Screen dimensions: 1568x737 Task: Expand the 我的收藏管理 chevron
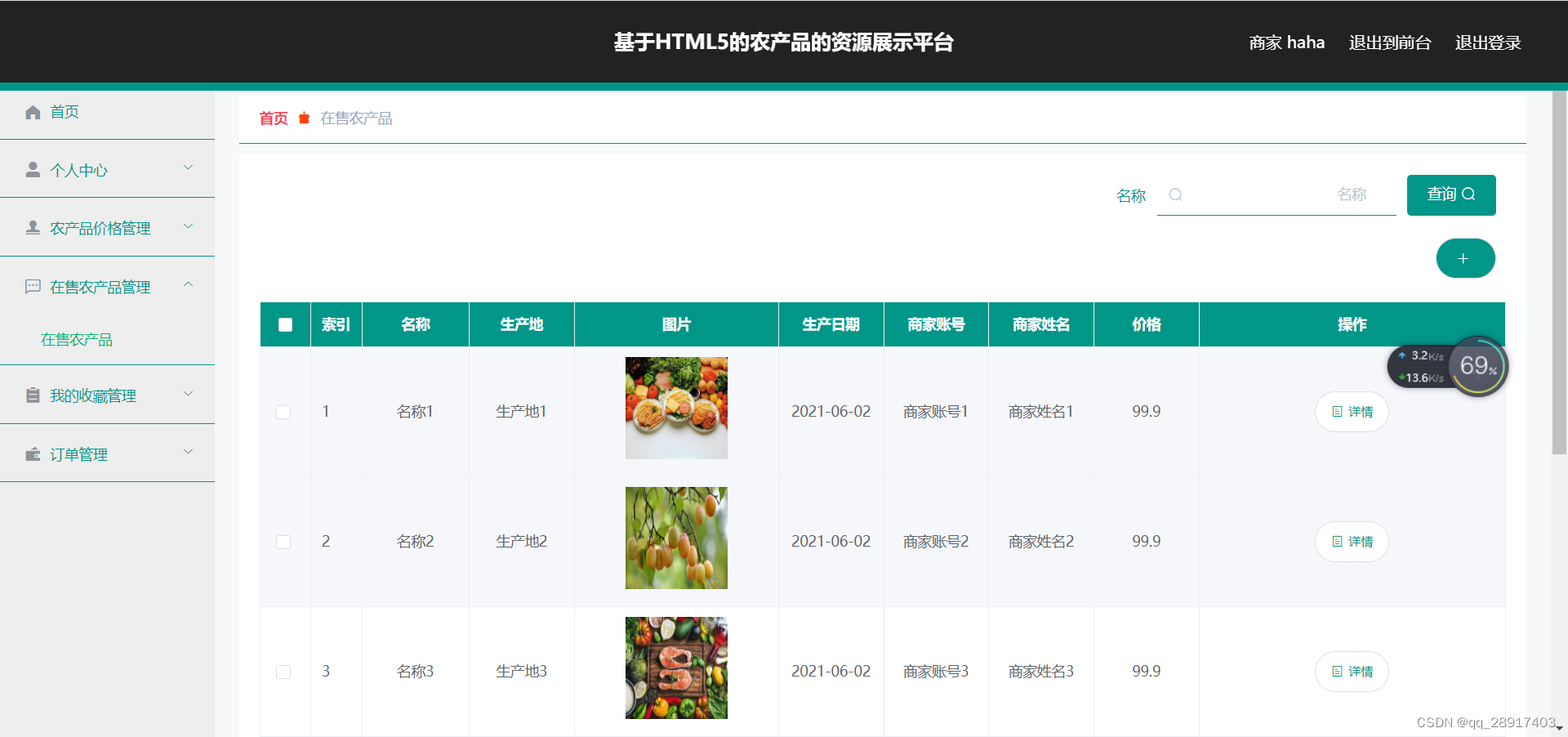pyautogui.click(x=189, y=394)
